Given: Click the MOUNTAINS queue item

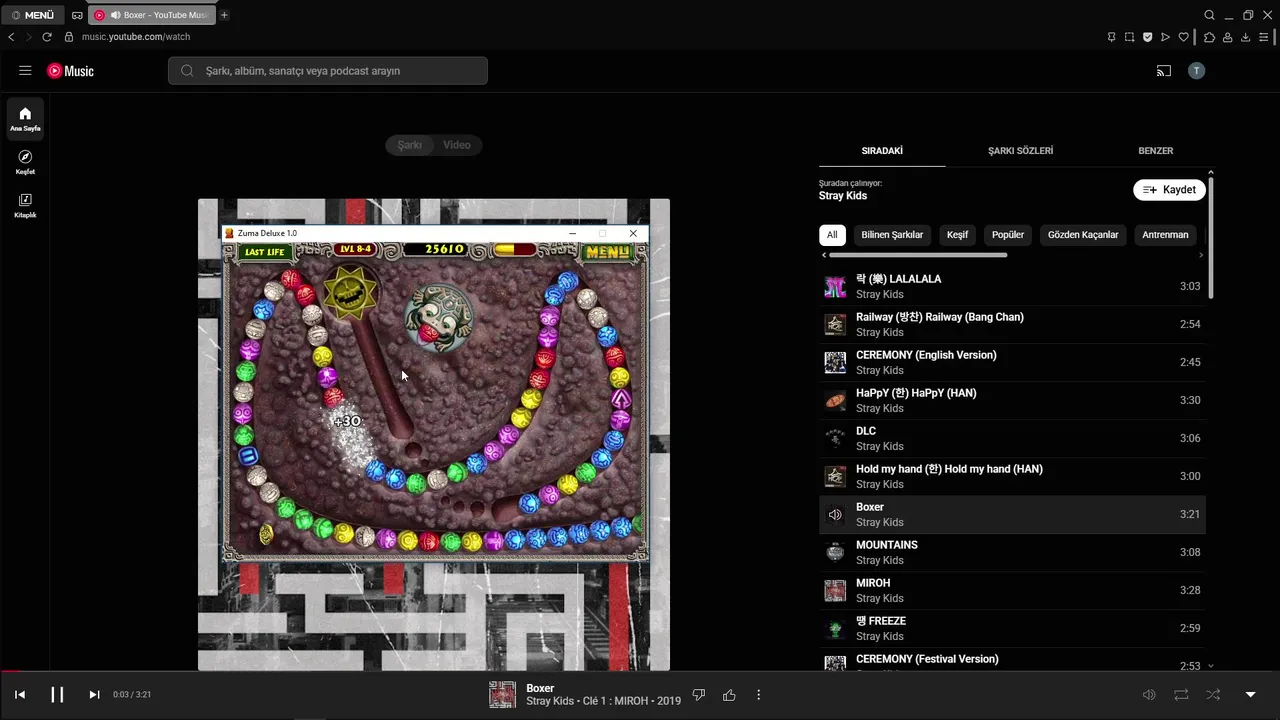Looking at the screenshot, I should [x=1012, y=552].
